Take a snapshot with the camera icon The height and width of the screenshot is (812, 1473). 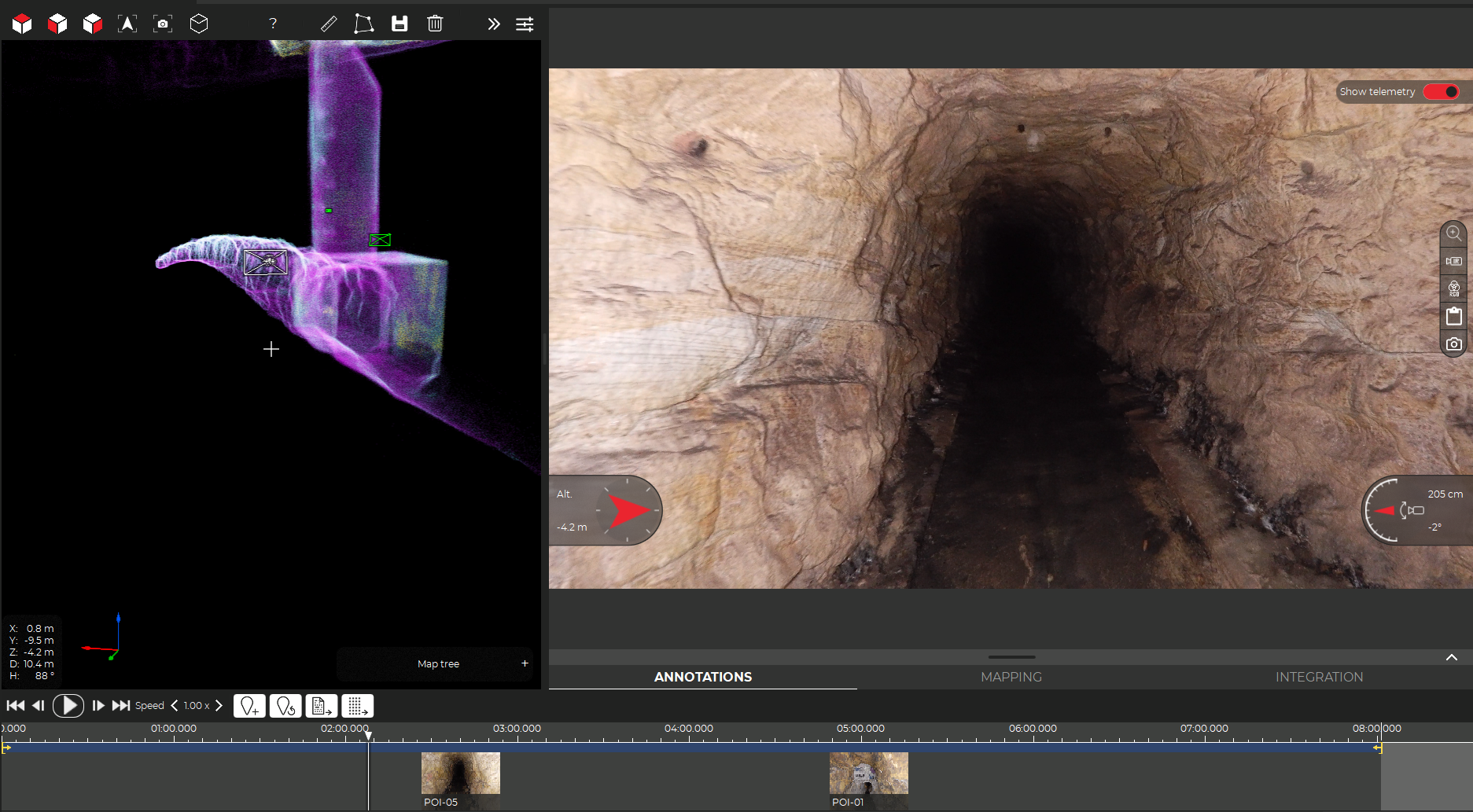(x=1453, y=344)
